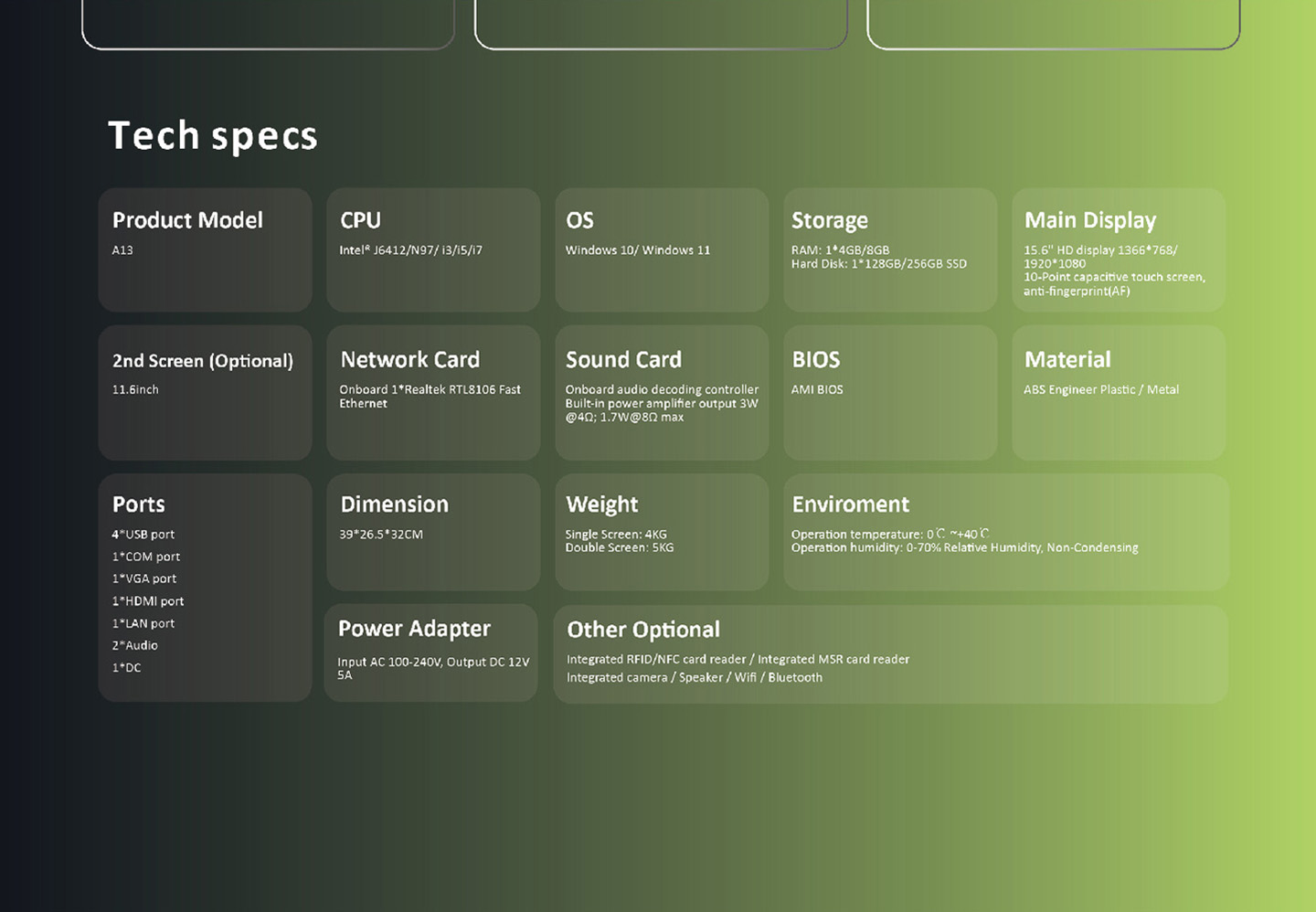Click the 1*LAN port entry
Viewport: 1316px width, 912px height.
143,623
